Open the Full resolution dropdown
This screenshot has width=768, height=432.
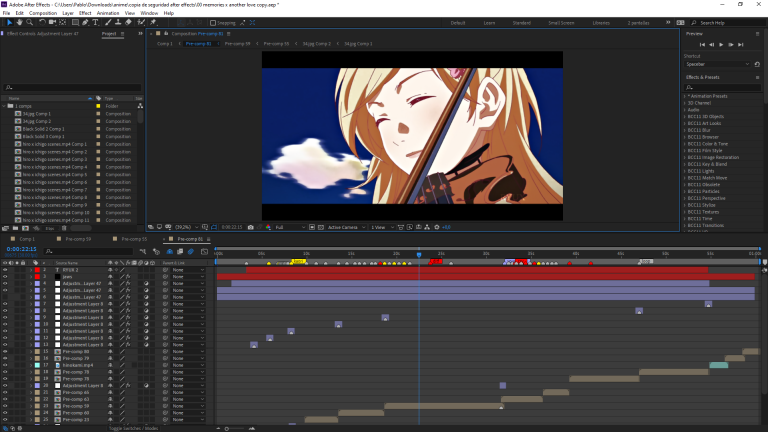click(290, 227)
